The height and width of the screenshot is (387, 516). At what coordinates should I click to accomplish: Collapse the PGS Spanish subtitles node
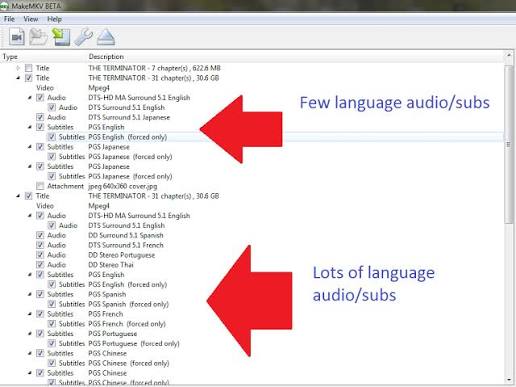(x=30, y=294)
